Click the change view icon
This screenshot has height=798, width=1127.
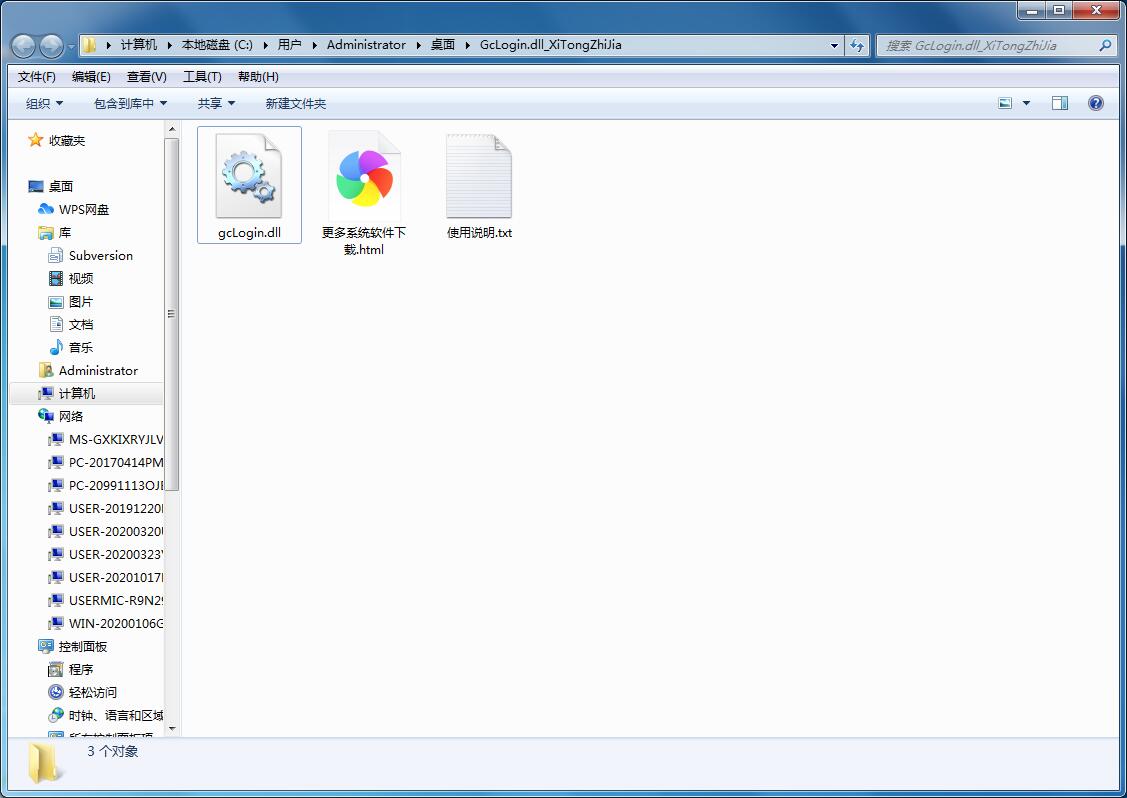click(x=1005, y=104)
